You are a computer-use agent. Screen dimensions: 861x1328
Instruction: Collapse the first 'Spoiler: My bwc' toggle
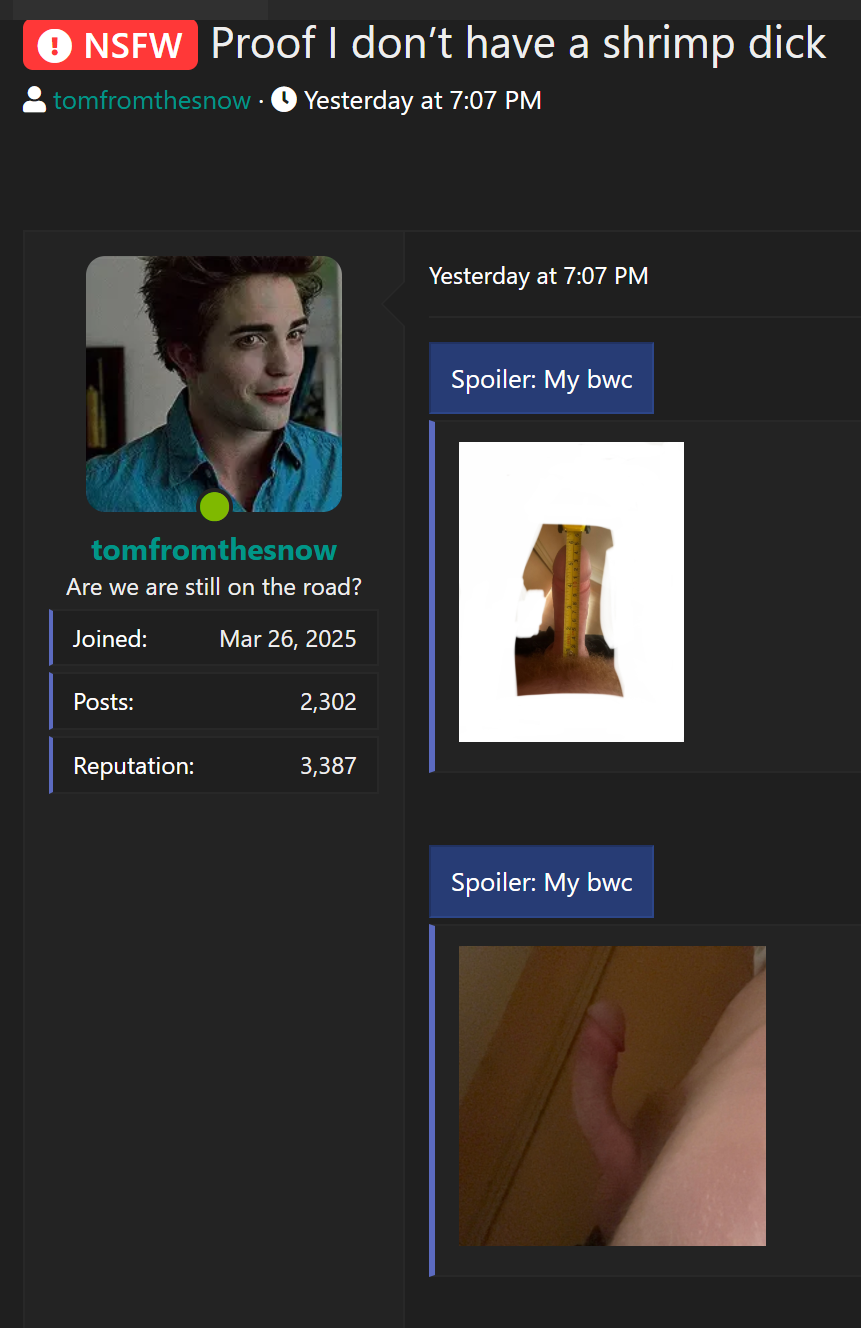pos(541,378)
